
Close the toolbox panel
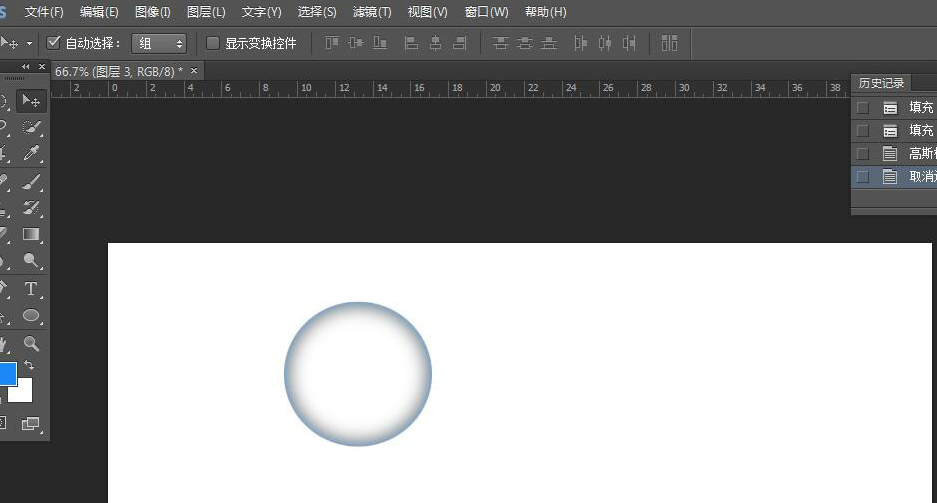tap(42, 67)
